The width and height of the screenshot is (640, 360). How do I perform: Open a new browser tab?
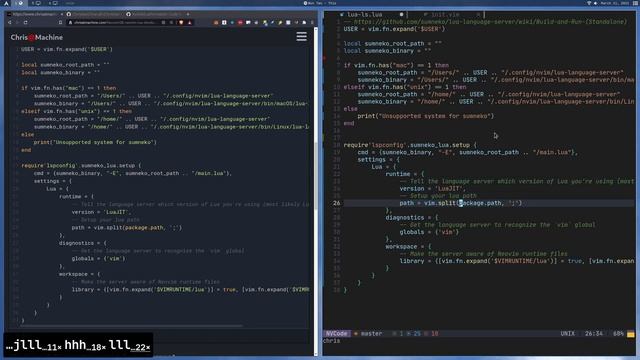click(188, 14)
